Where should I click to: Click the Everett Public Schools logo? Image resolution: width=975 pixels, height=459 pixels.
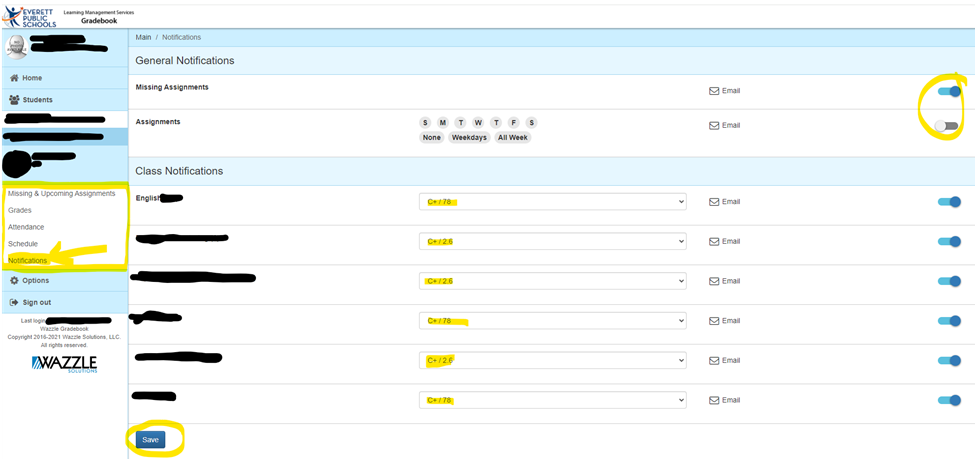(28, 14)
